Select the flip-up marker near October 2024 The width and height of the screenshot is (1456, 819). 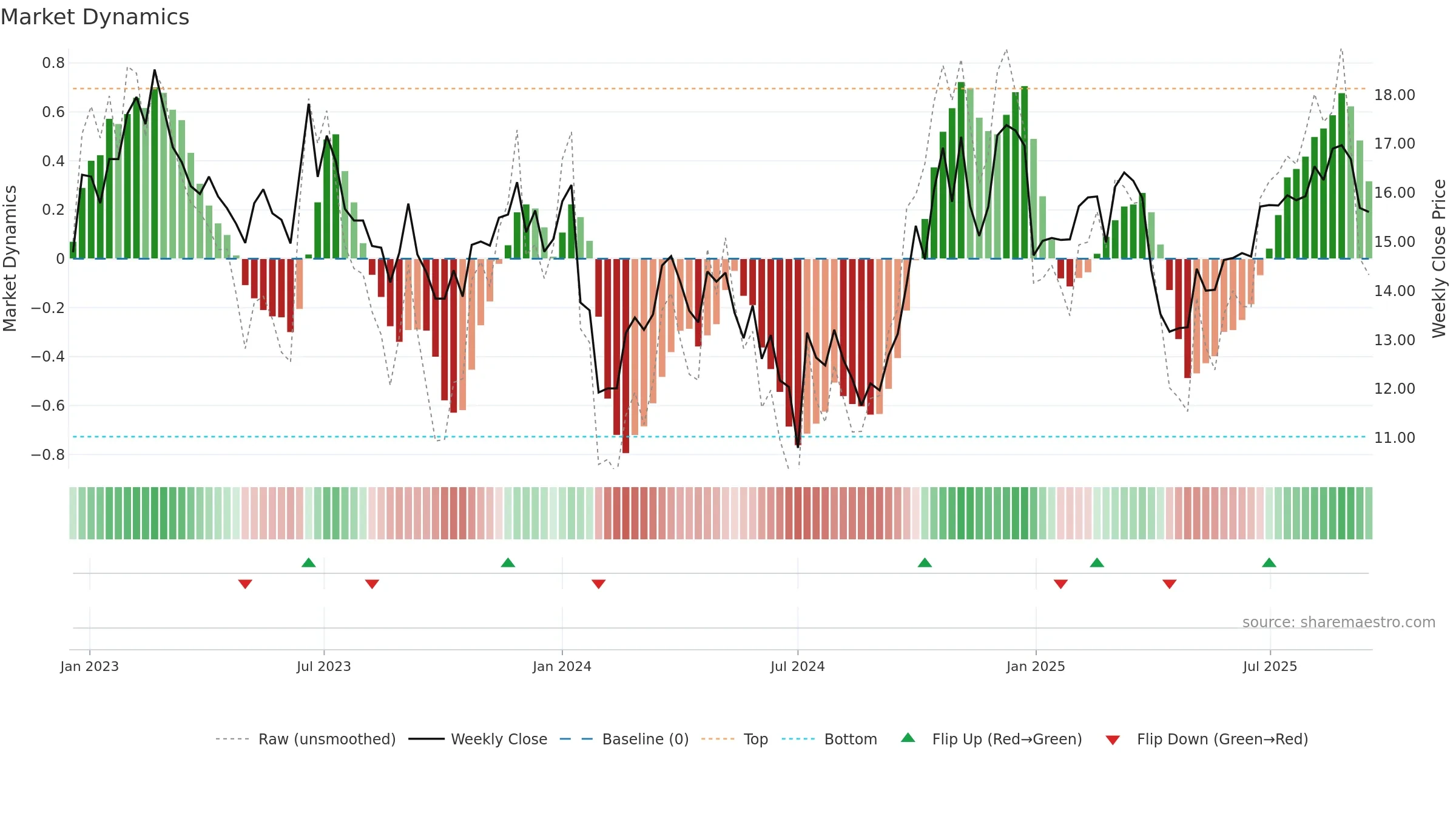coord(925,562)
